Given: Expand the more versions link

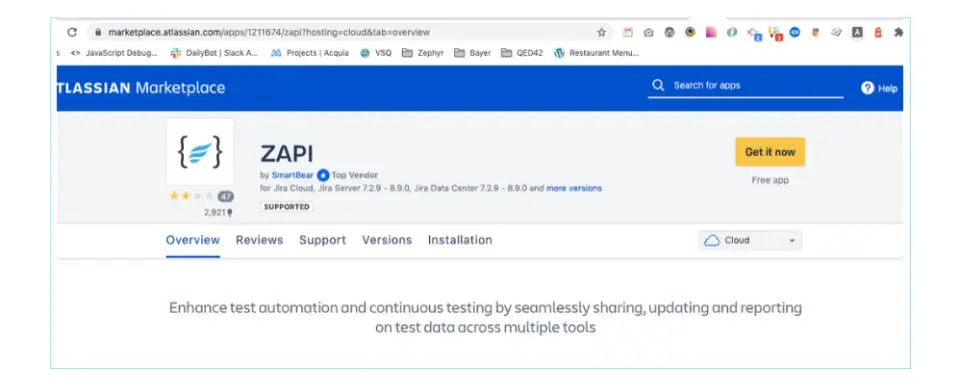Looking at the screenshot, I should tap(574, 188).
